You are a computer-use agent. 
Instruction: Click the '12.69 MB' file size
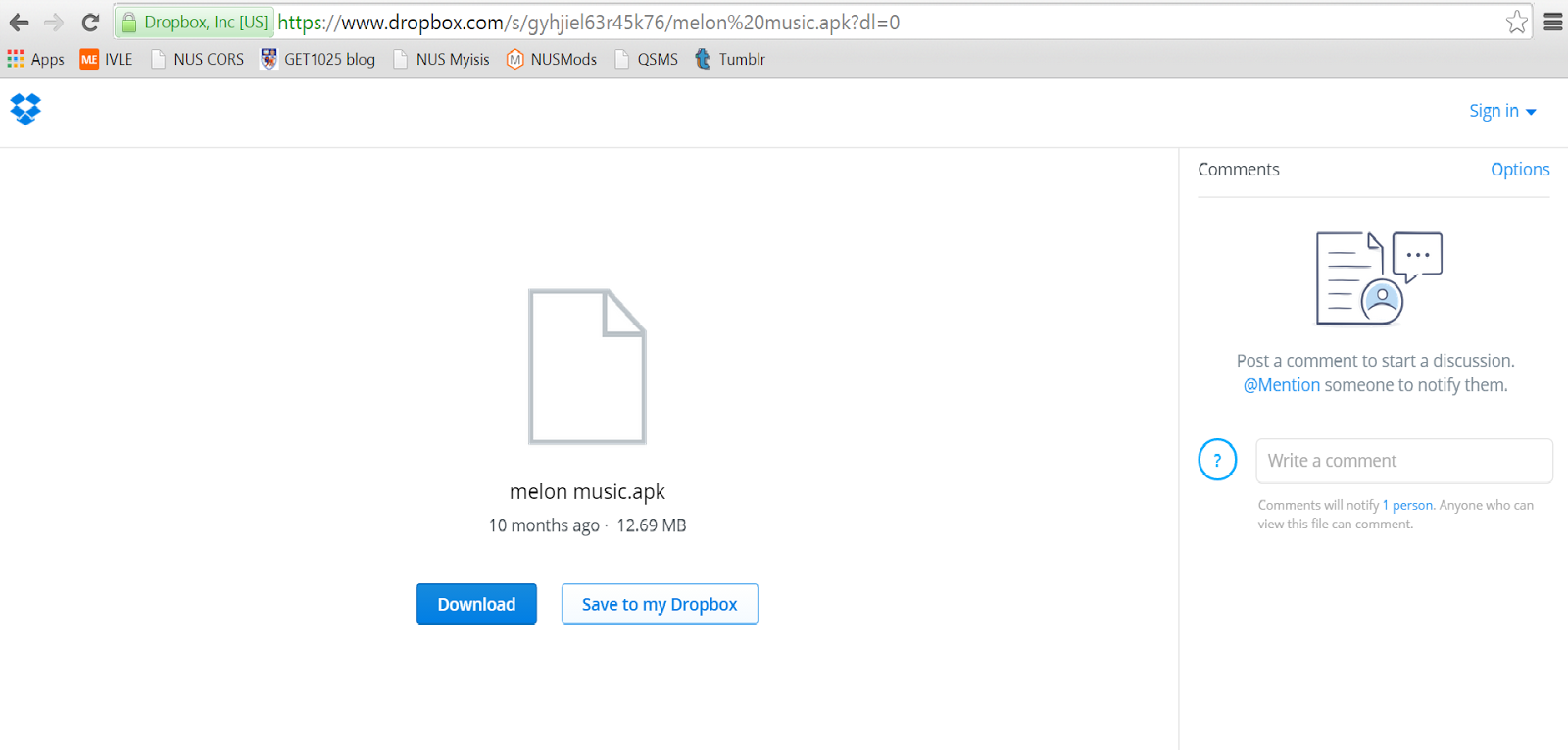(652, 525)
